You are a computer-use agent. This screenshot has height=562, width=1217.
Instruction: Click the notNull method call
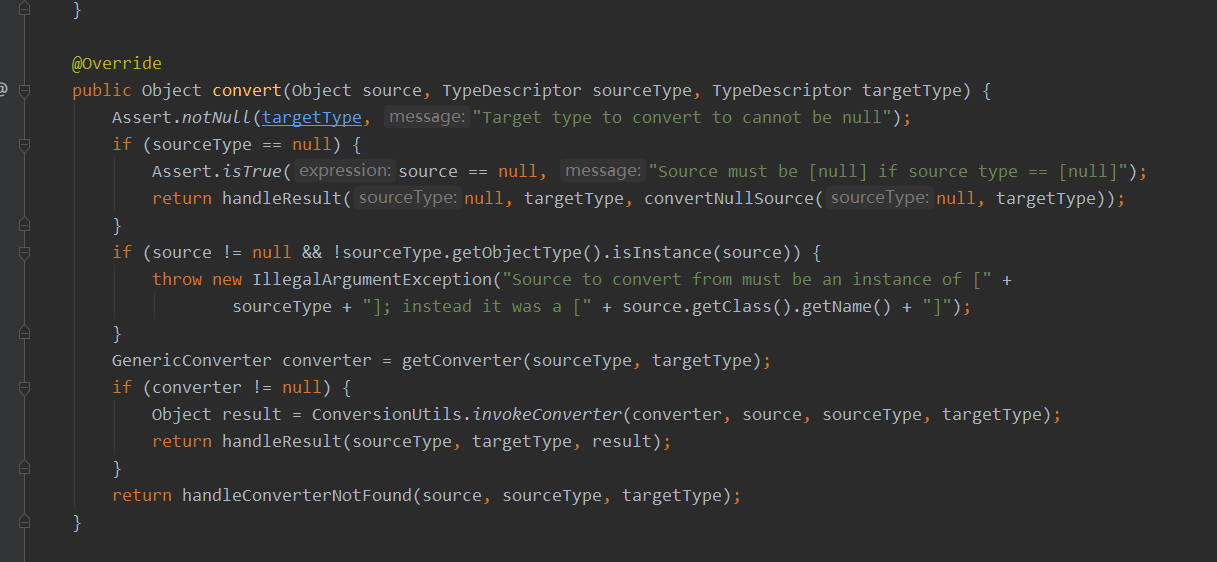tap(217, 117)
